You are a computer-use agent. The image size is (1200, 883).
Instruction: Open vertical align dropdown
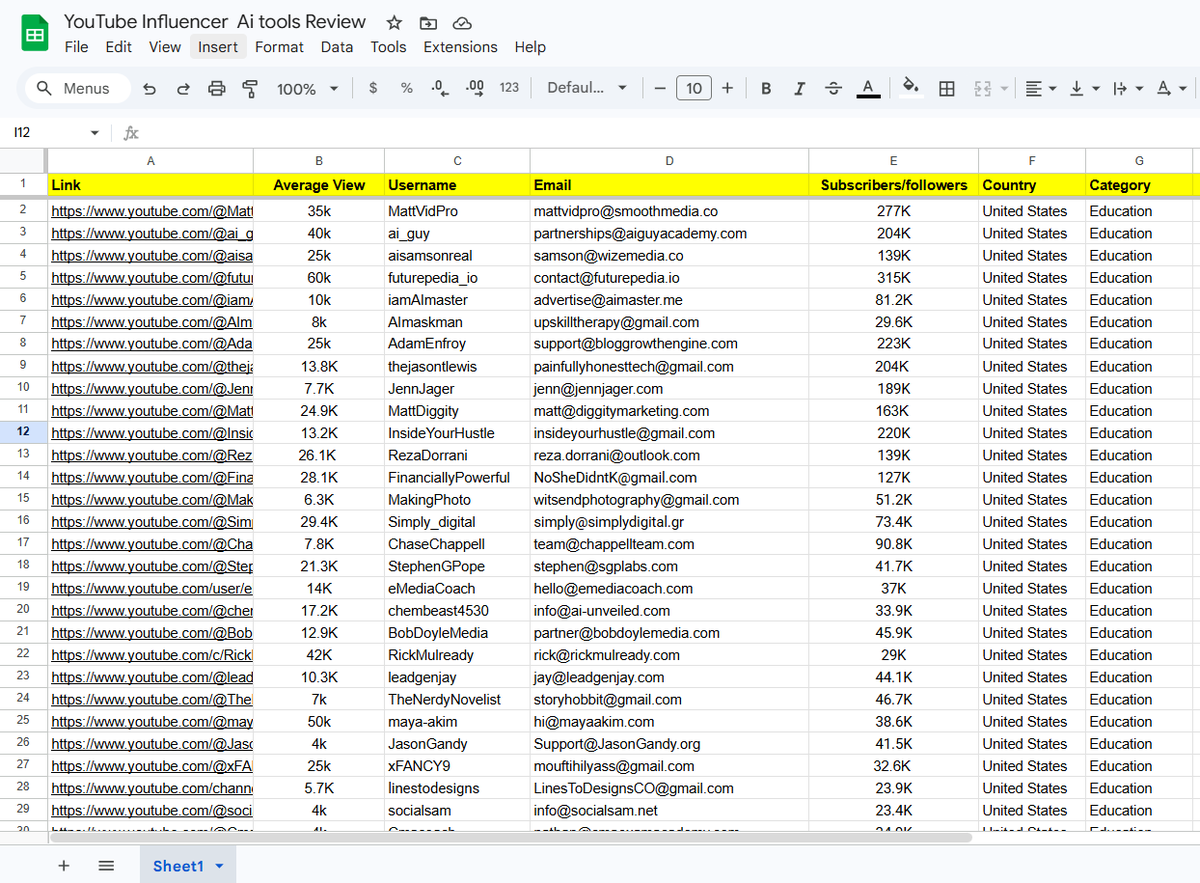(1084, 88)
